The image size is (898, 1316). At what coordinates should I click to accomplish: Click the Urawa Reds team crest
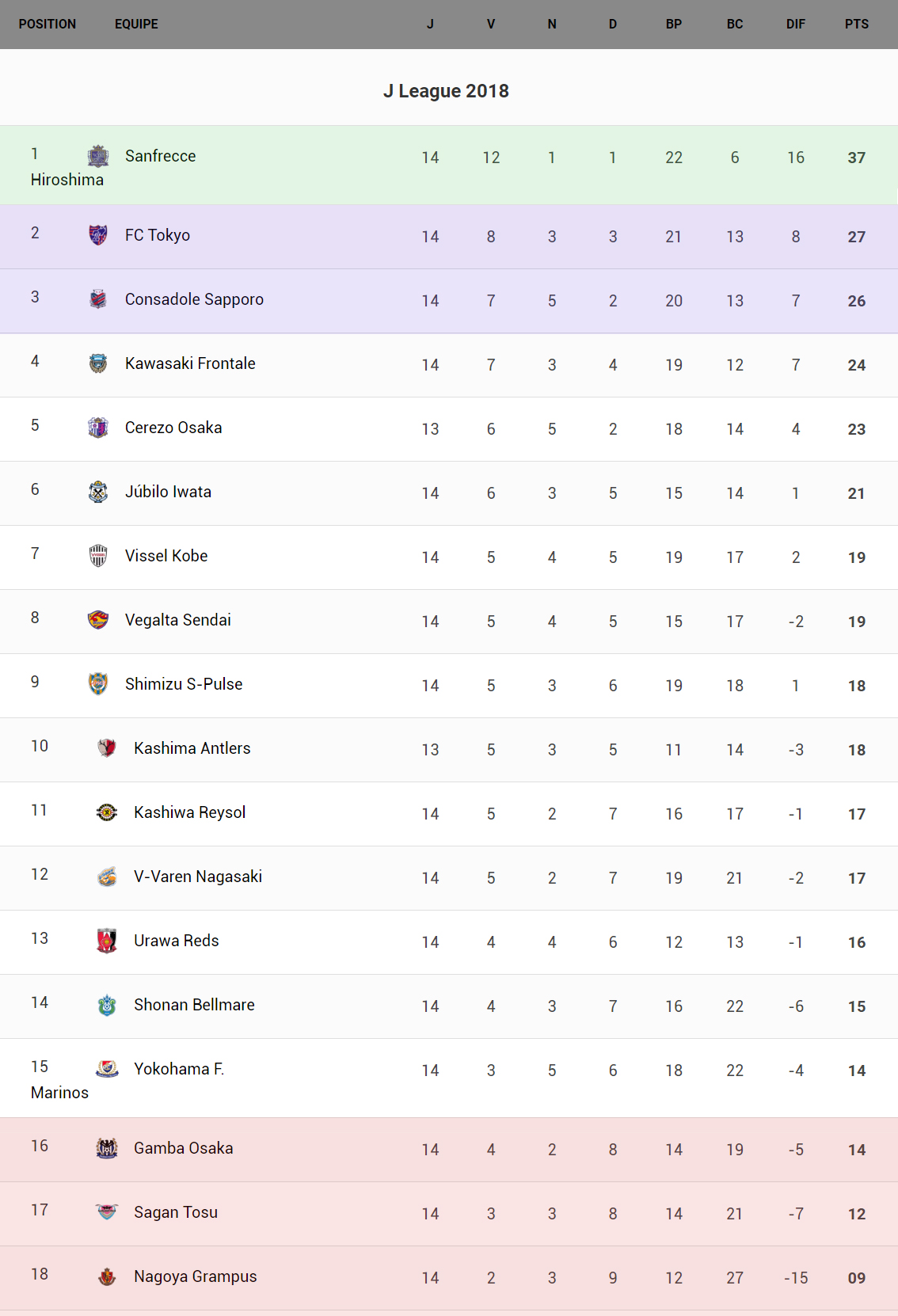107,941
